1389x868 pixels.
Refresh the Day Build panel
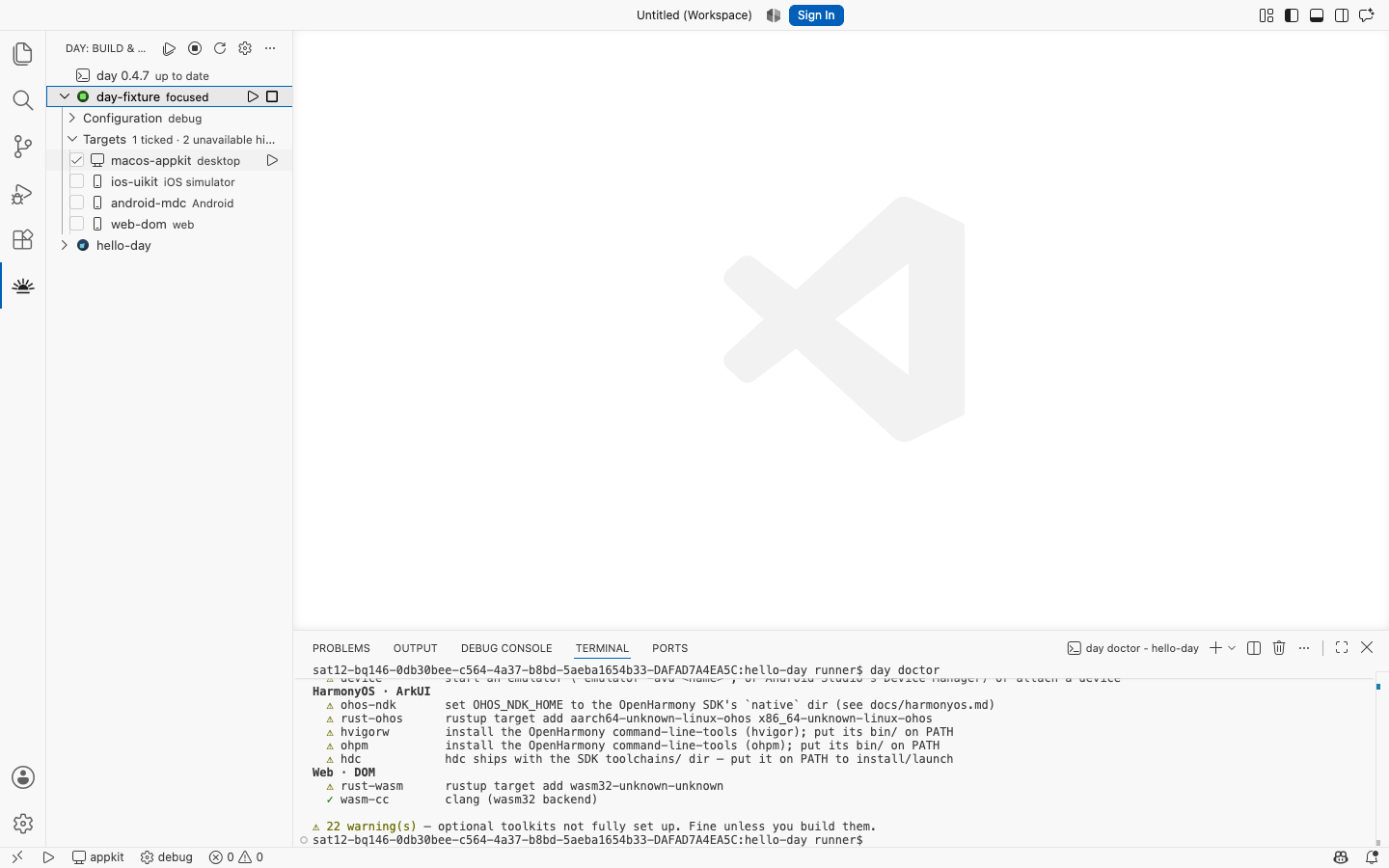(220, 48)
